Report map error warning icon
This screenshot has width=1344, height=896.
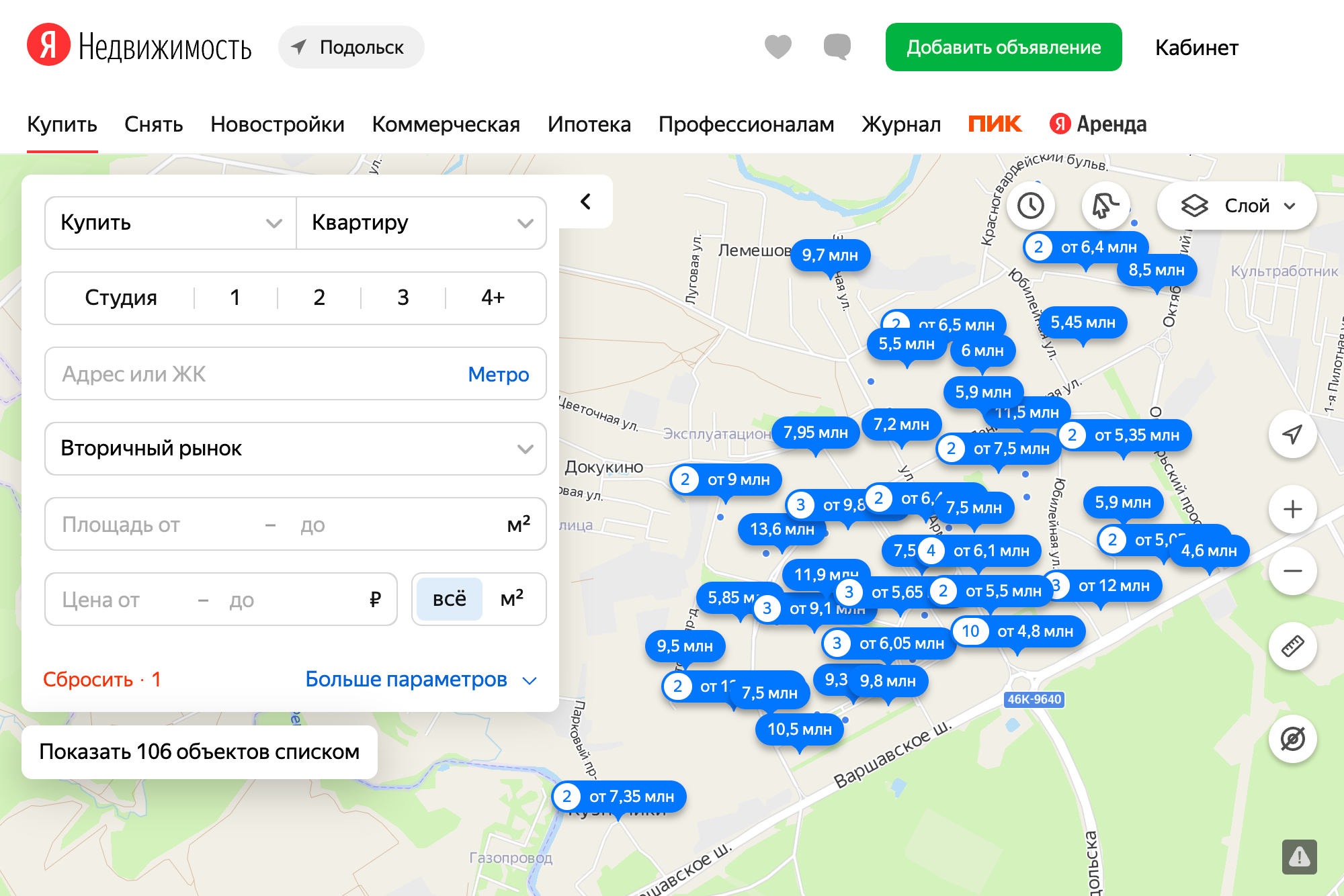[x=1299, y=857]
